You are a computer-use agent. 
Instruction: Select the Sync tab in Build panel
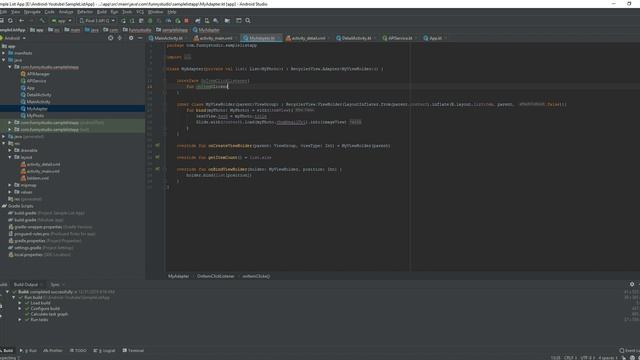click(55, 284)
